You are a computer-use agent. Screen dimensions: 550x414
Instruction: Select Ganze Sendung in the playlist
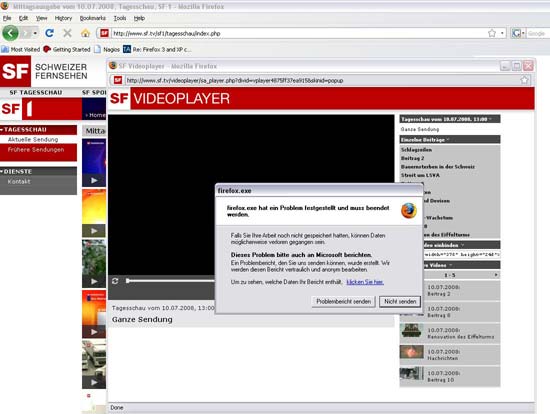(x=420, y=129)
